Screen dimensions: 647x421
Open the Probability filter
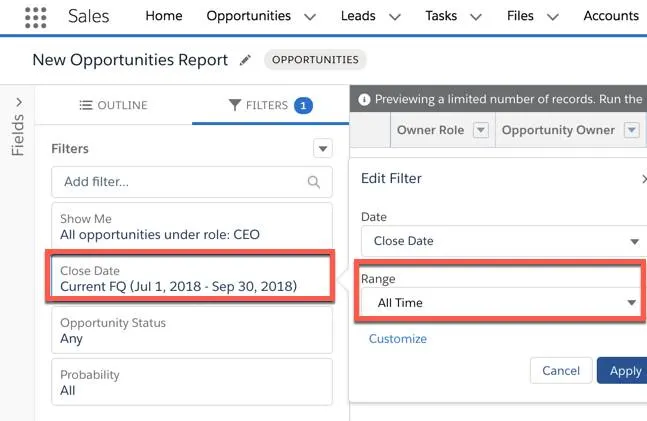(192, 382)
